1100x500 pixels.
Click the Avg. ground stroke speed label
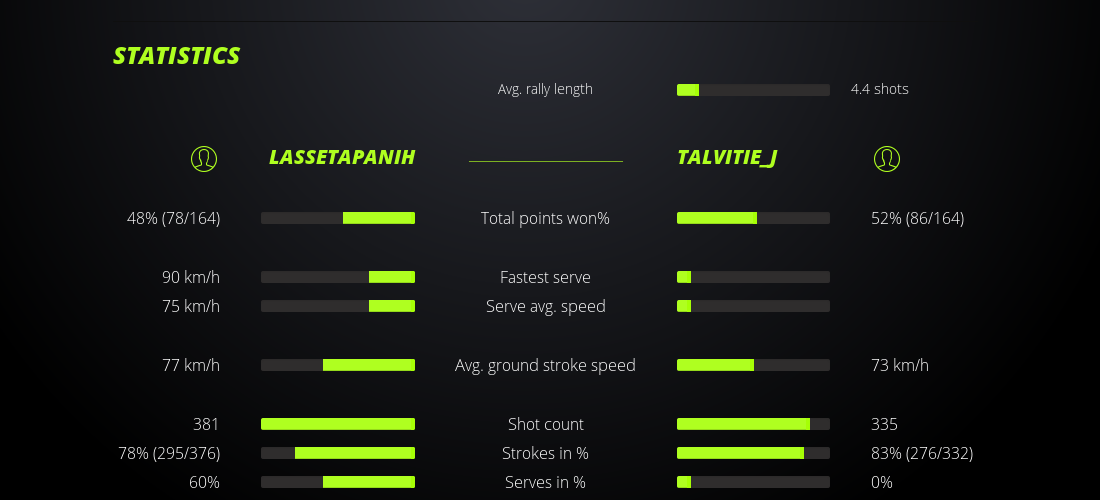545,365
